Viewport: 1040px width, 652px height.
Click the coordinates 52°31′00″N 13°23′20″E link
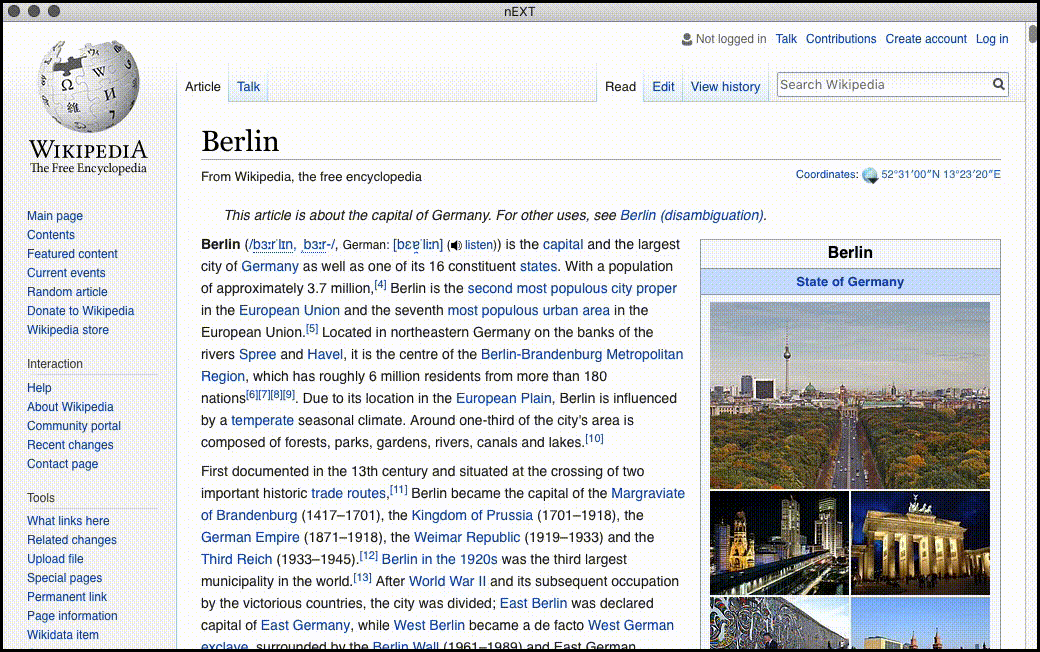click(x=941, y=174)
